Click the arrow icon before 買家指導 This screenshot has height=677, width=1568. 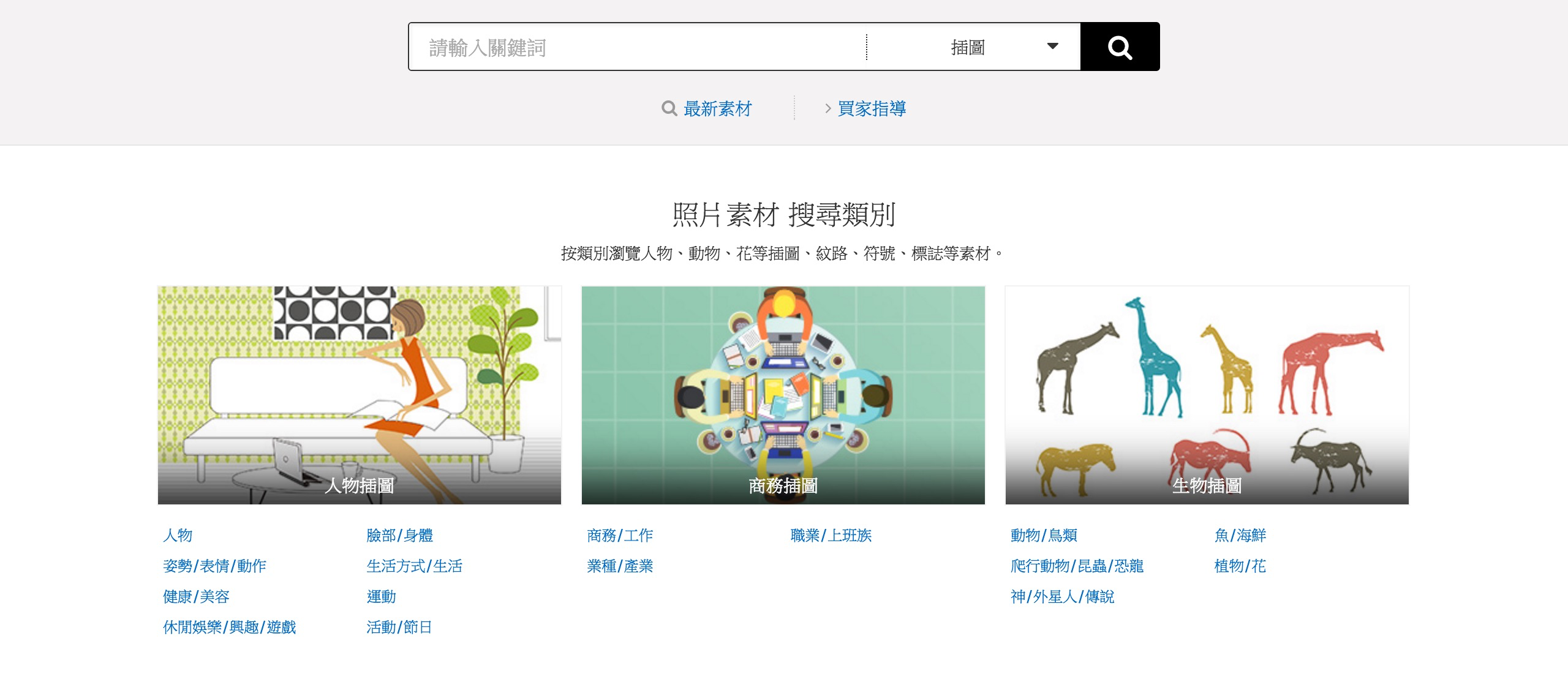click(828, 108)
